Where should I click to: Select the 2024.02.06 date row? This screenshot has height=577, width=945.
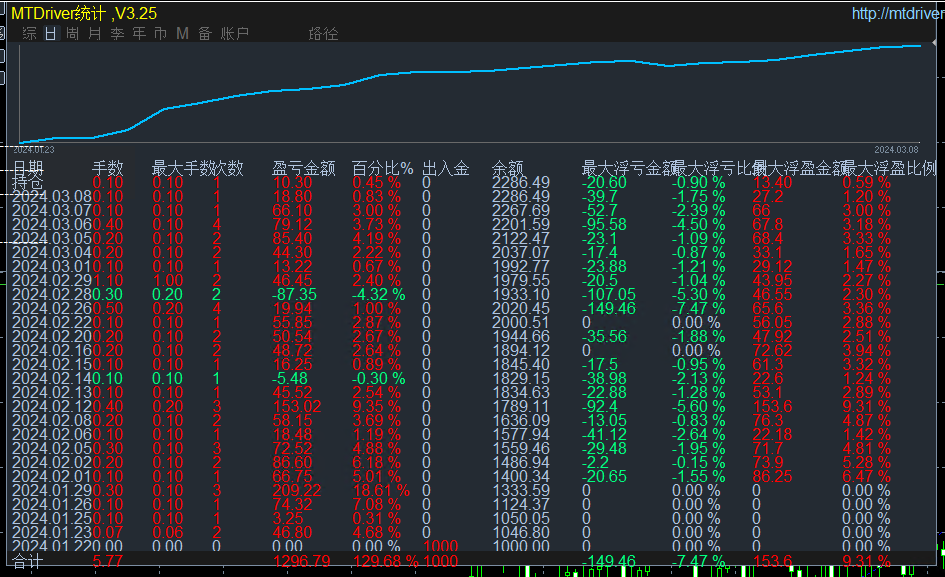tap(52, 434)
